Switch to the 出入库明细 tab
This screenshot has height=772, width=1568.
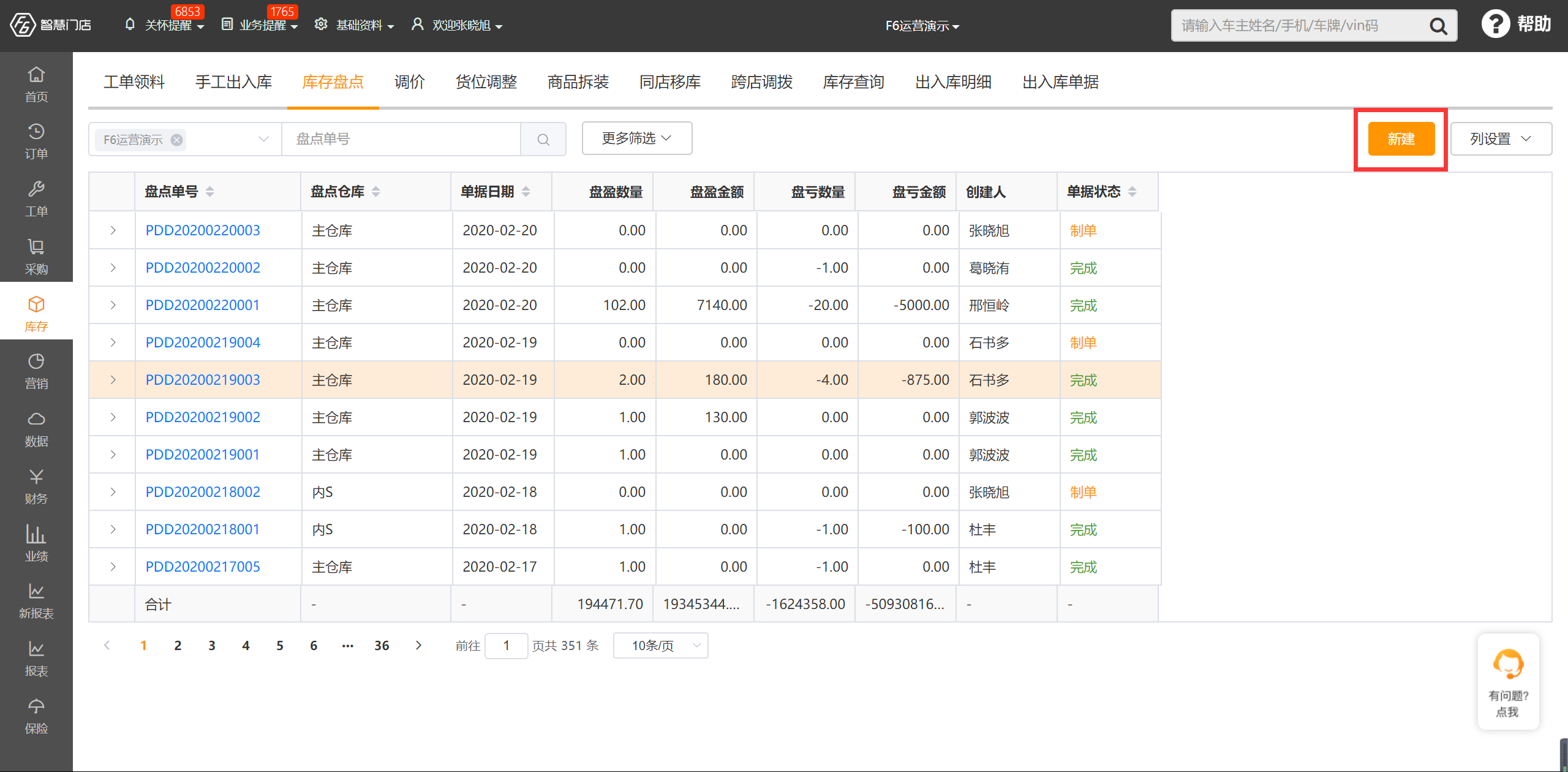coord(953,82)
